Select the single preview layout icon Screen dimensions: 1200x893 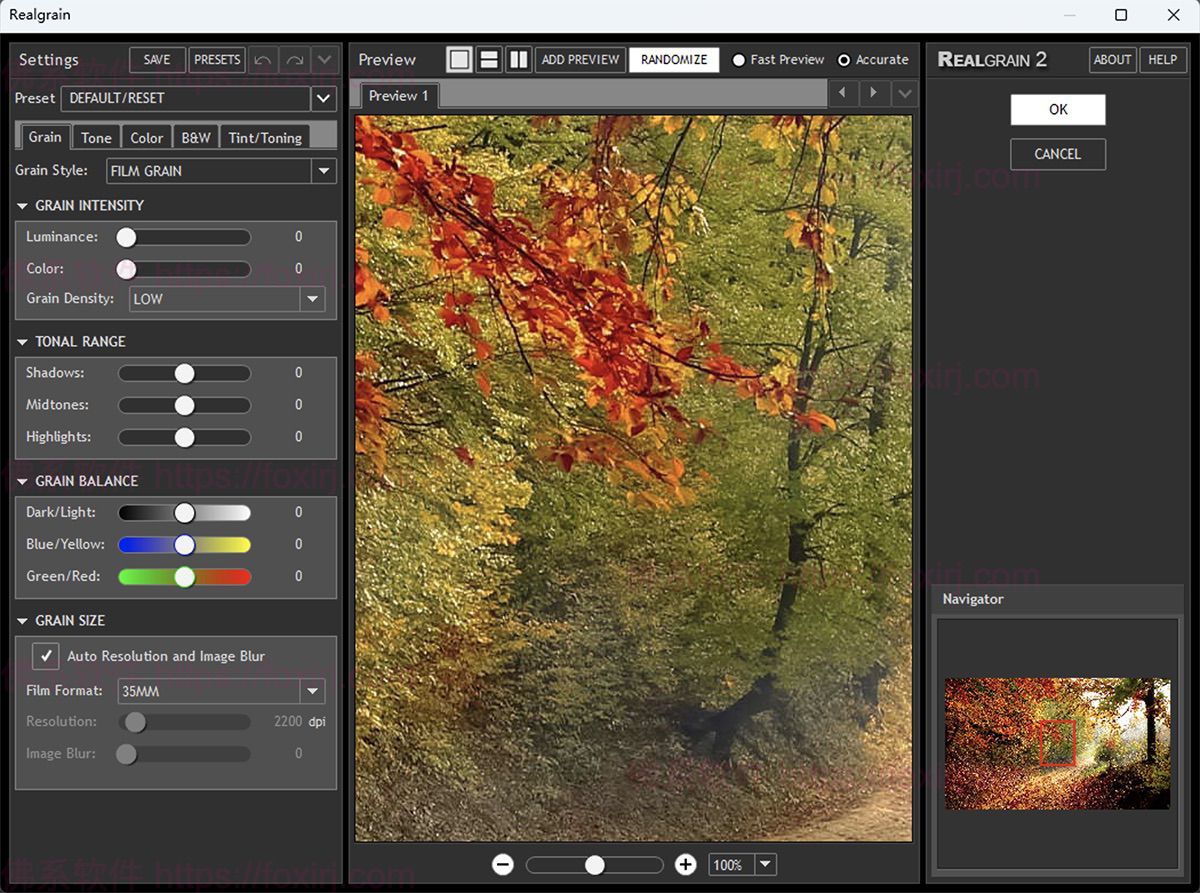pos(459,60)
